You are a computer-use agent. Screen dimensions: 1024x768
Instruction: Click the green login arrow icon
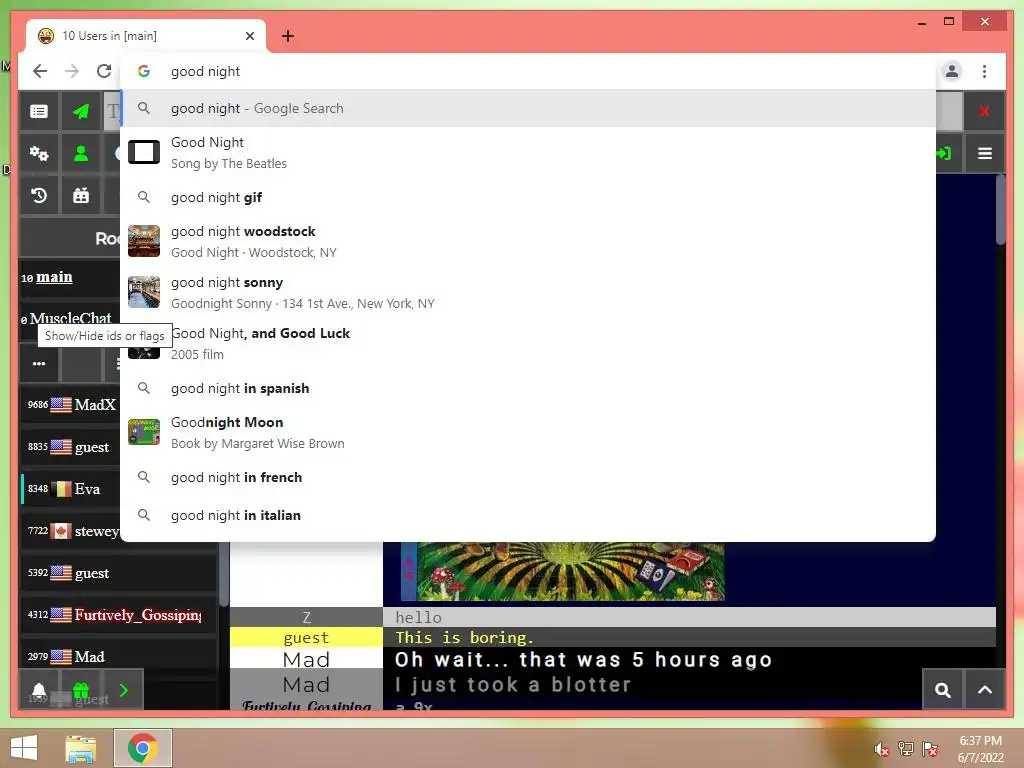pyautogui.click(x=944, y=153)
